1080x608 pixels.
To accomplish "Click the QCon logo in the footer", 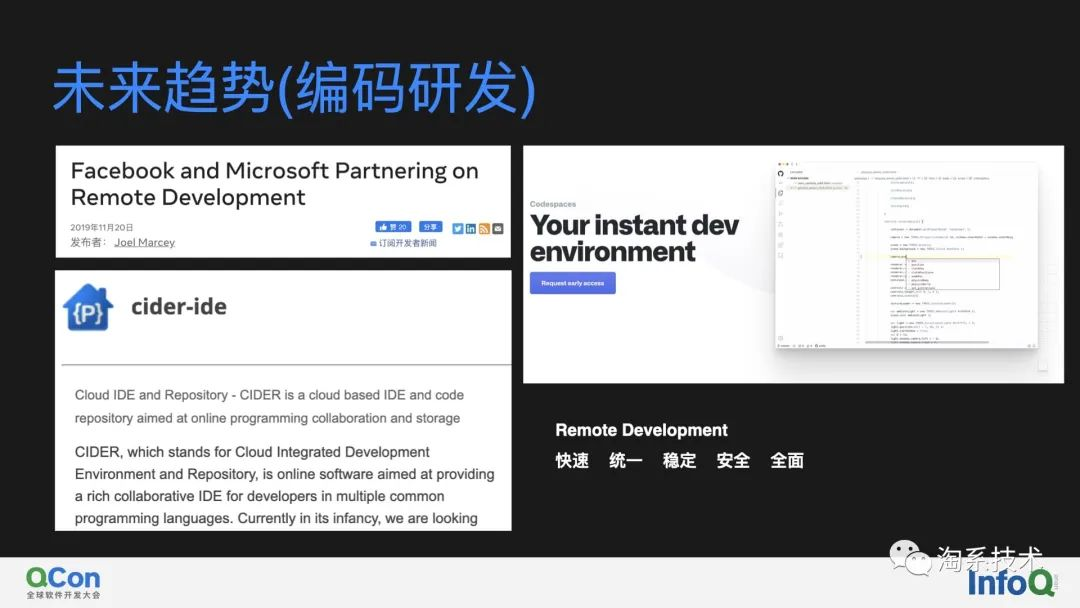I will point(63,583).
